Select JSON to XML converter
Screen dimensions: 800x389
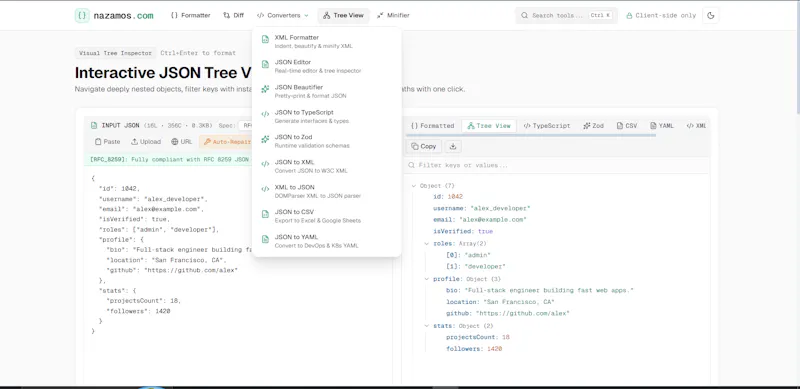coord(327,166)
